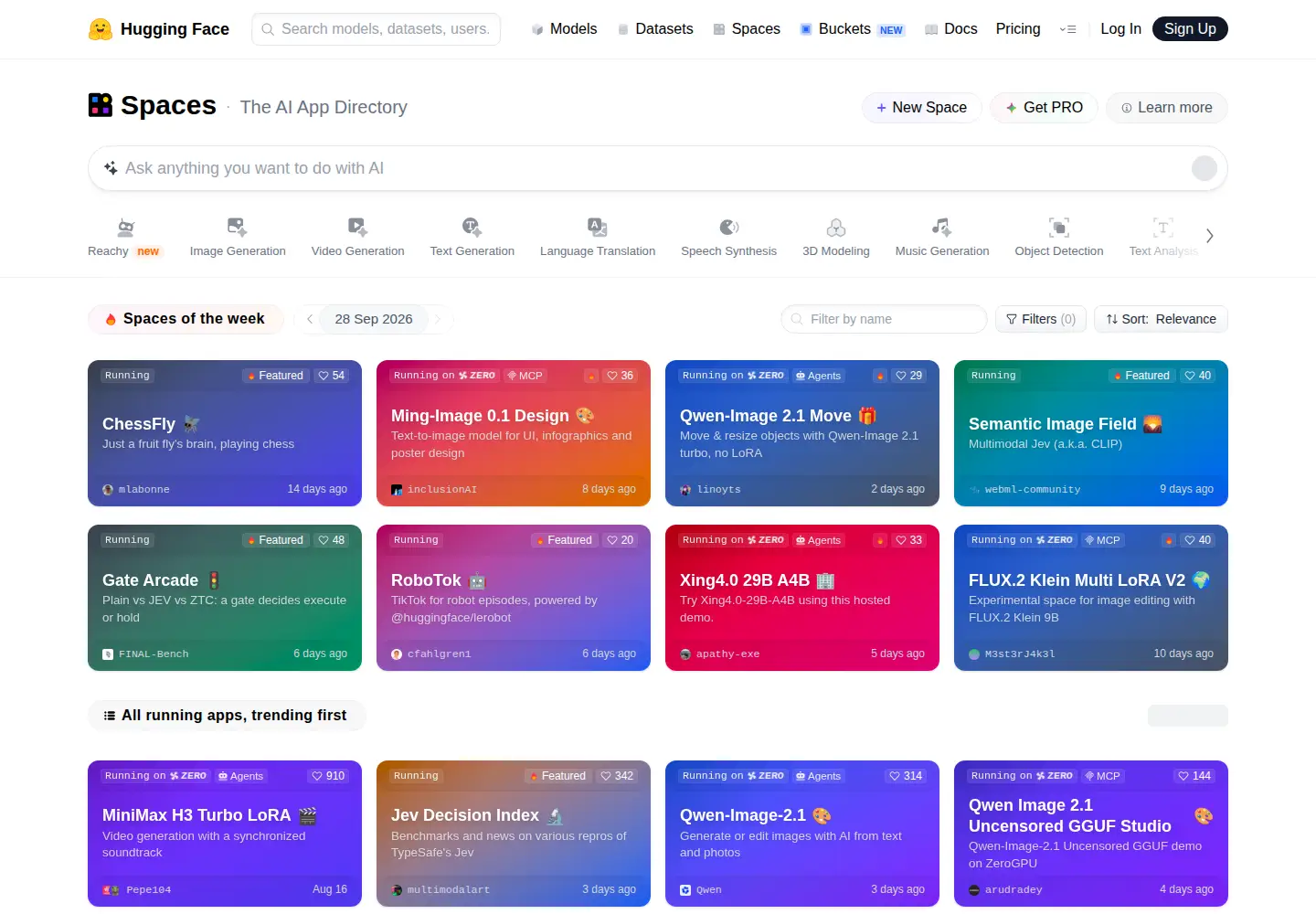The image size is (1316, 914).
Task: Click the Object Detection category icon
Action: coord(1058,227)
